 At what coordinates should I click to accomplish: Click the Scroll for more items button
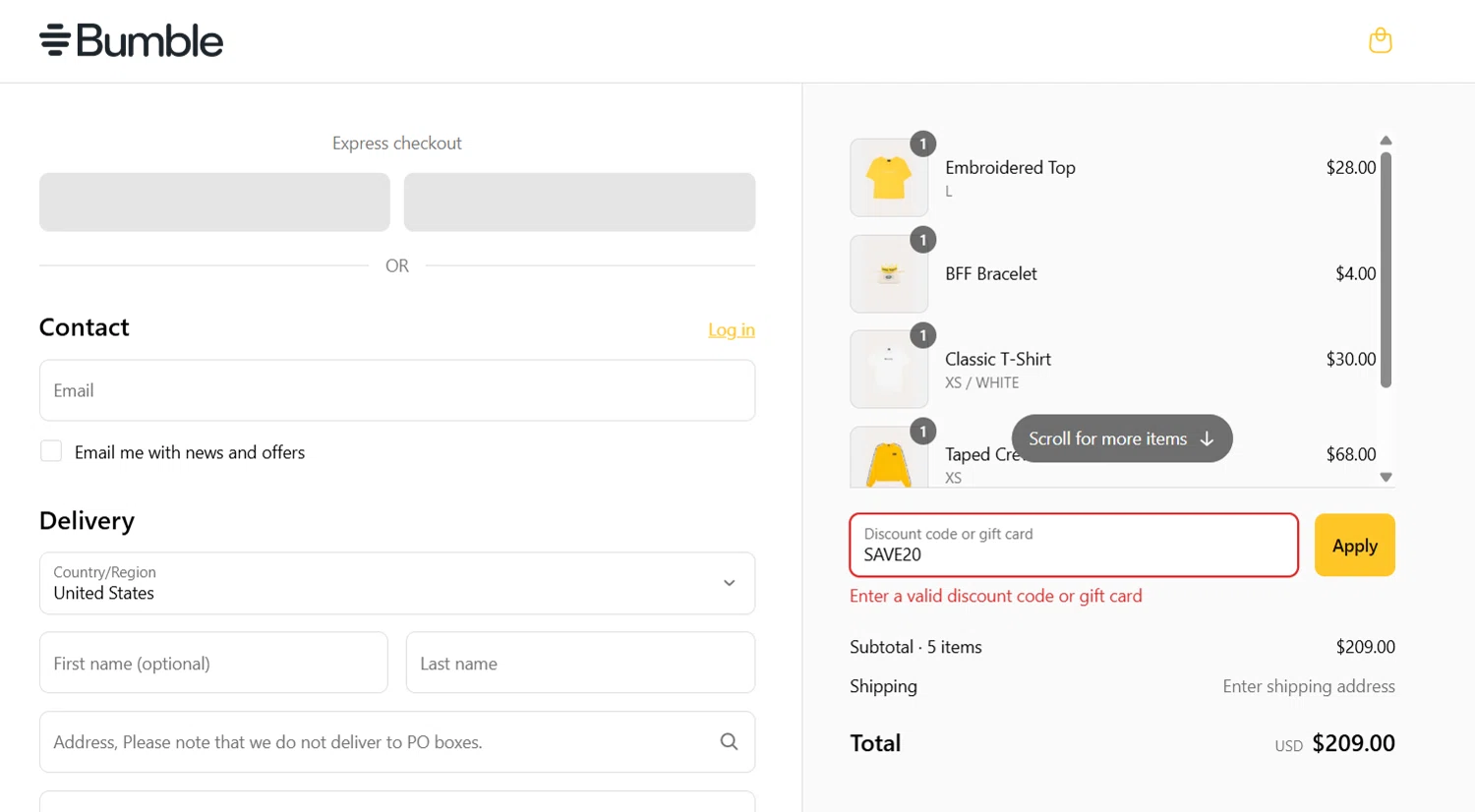point(1121,438)
